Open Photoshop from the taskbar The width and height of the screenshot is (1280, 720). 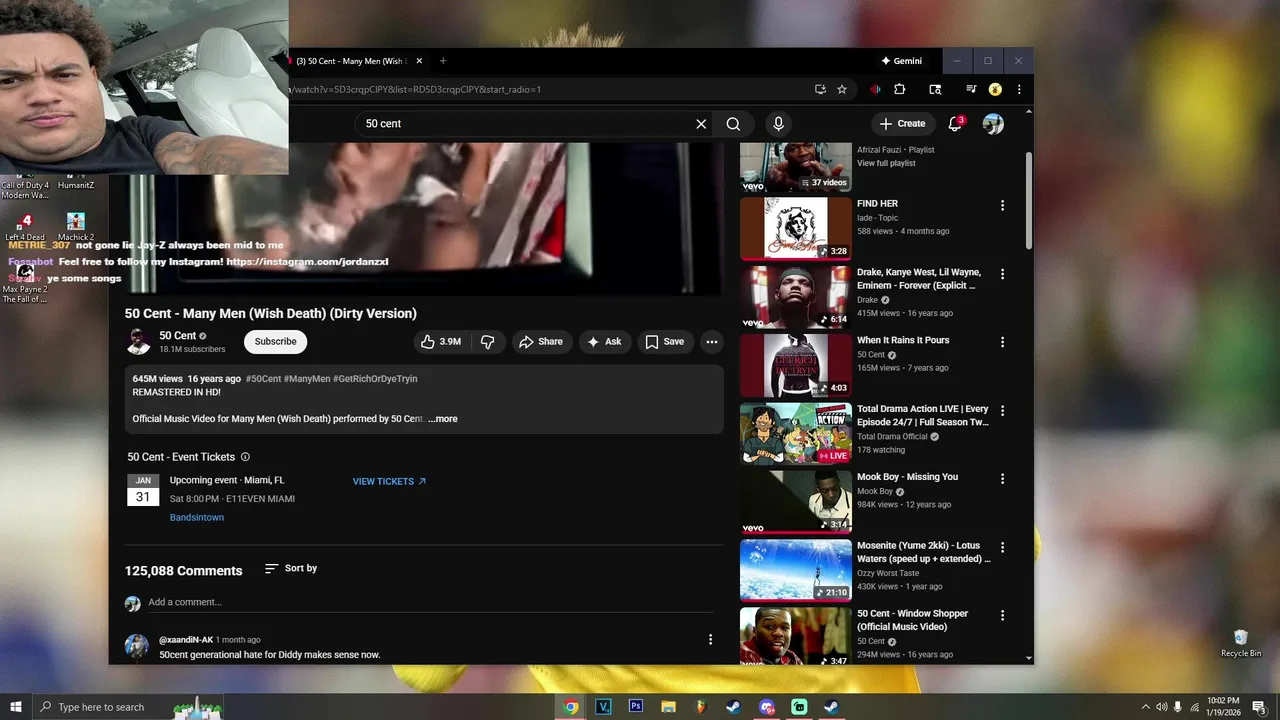635,707
